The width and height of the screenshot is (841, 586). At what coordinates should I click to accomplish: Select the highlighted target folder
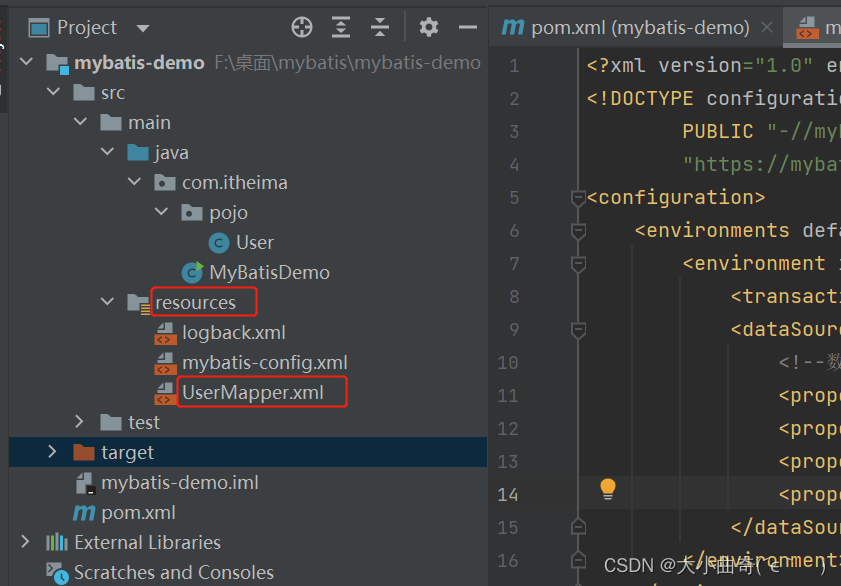pyautogui.click(x=127, y=452)
